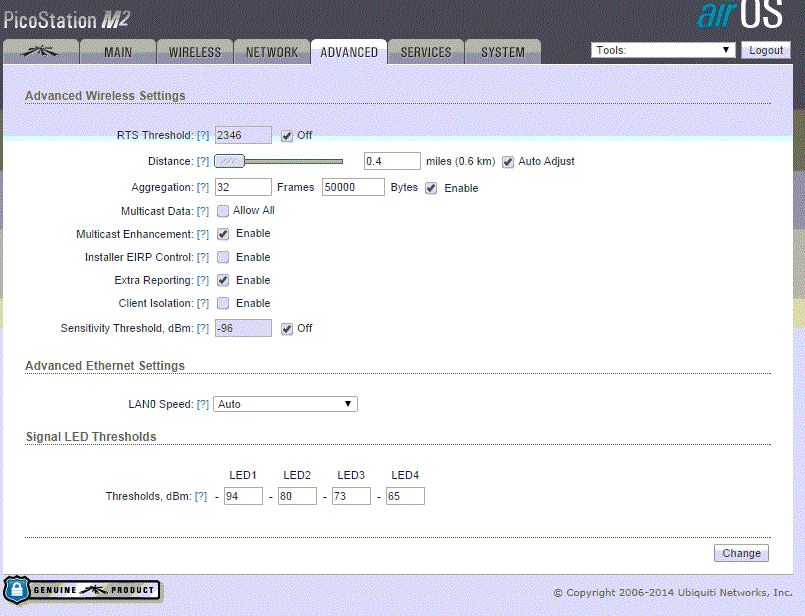Enable Client Isolation checkbox

(x=223, y=303)
